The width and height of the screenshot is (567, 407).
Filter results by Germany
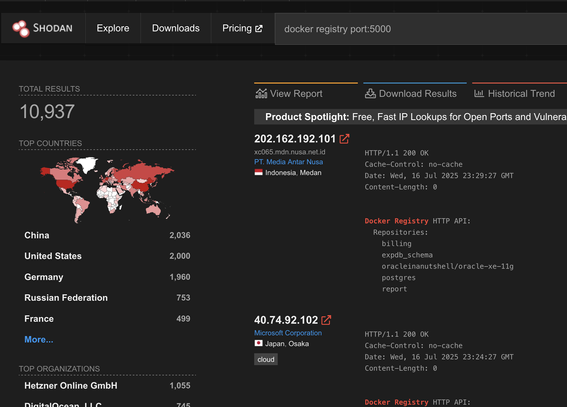(44, 277)
